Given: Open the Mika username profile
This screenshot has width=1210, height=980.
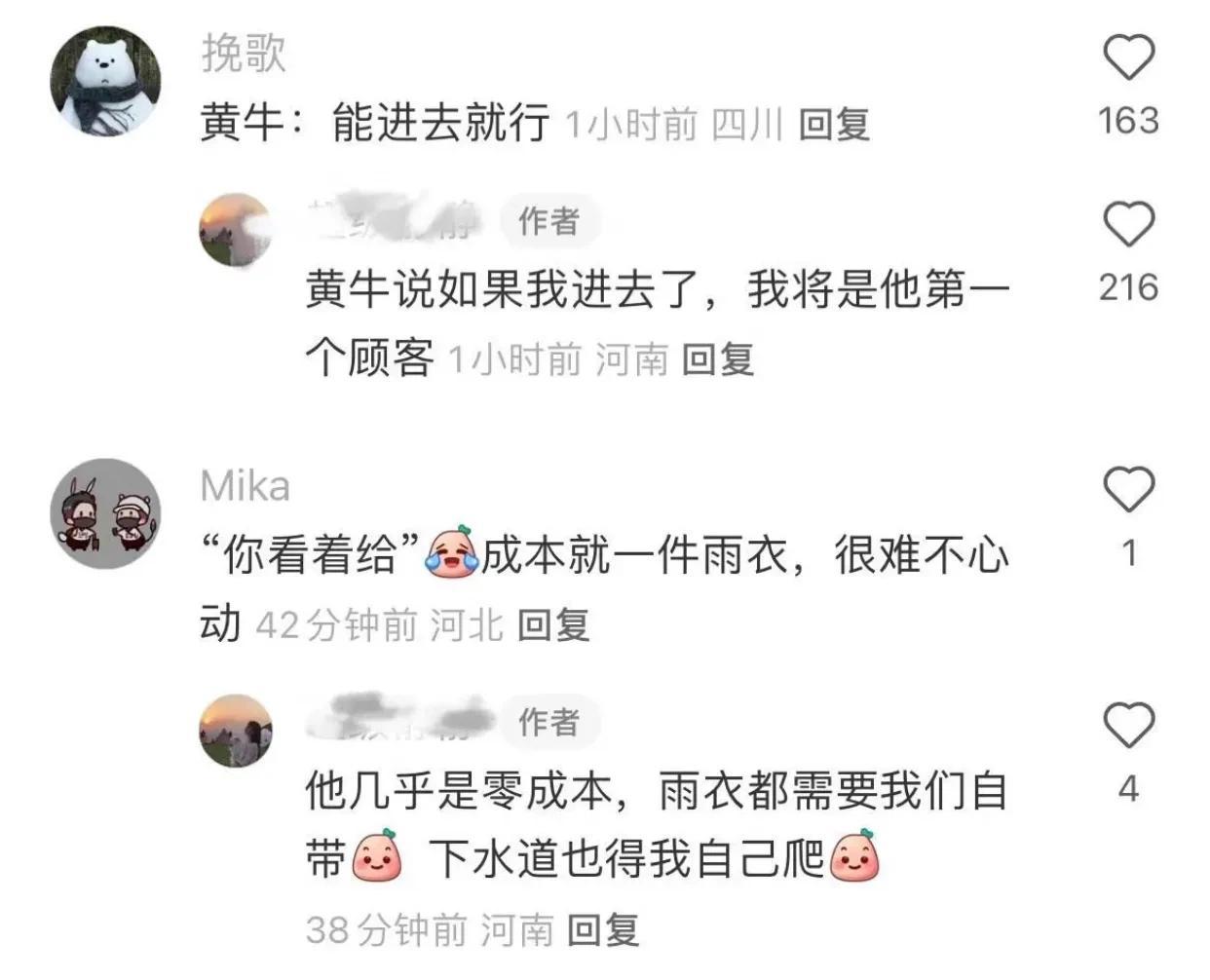Looking at the screenshot, I should coord(246,486).
